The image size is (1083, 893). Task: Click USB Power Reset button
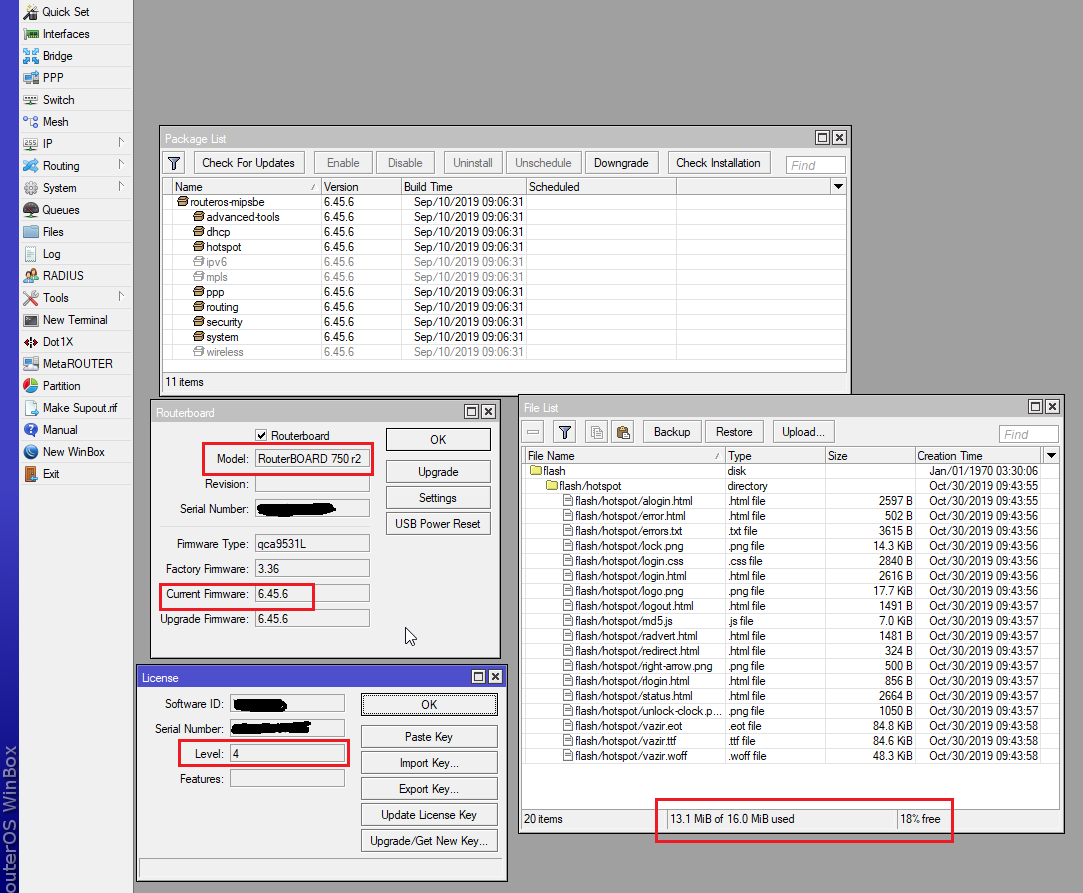(x=438, y=524)
